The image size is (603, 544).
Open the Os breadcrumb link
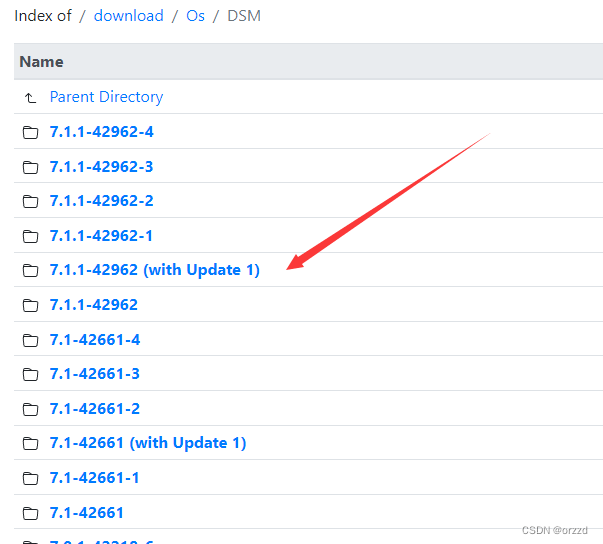pos(195,16)
